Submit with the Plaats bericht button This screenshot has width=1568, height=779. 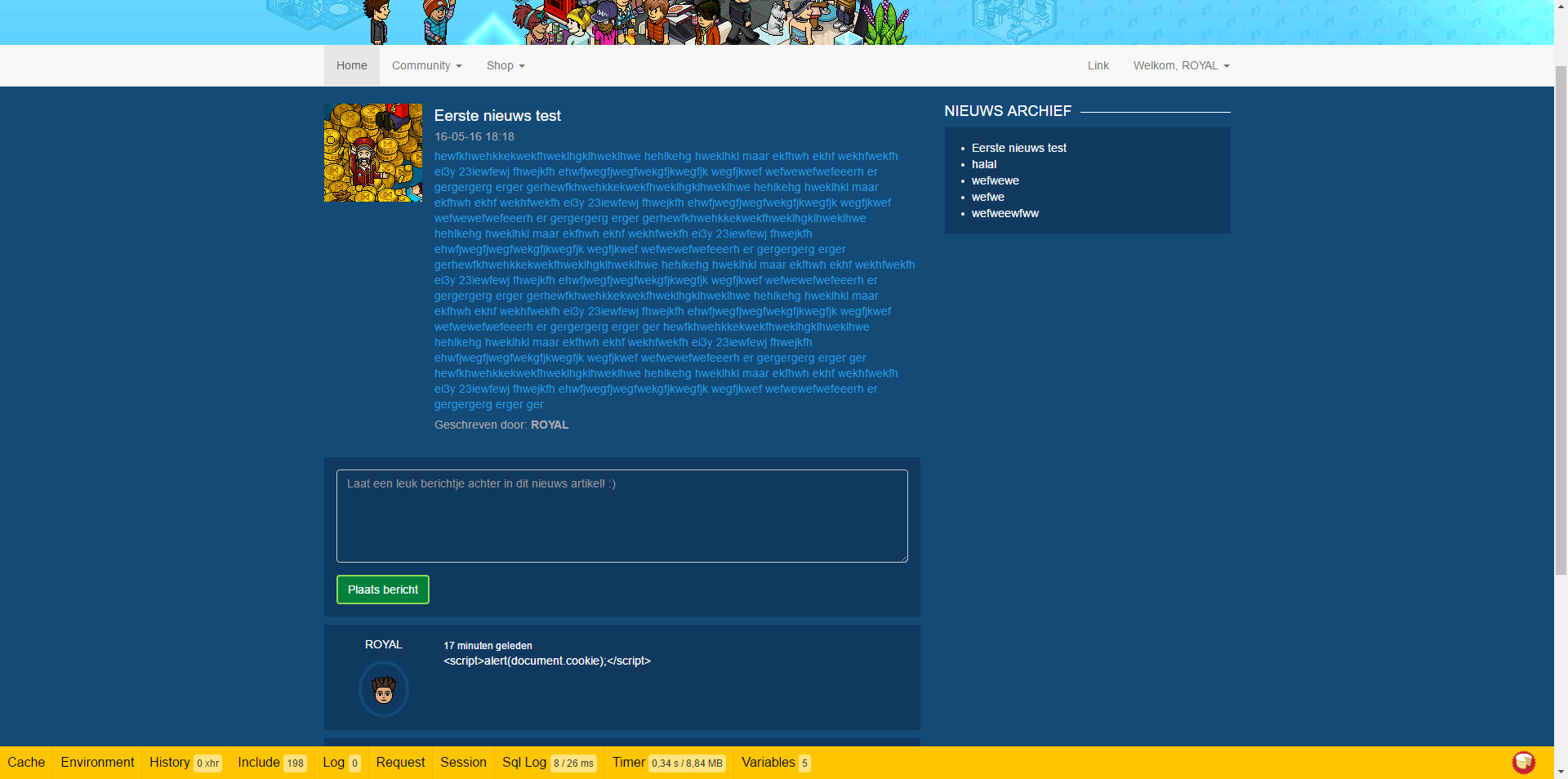383,590
